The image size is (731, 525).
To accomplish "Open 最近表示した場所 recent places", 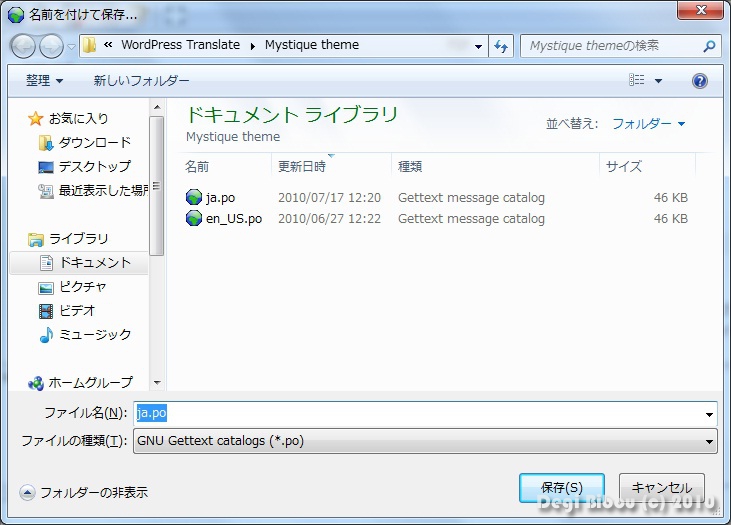I will [x=103, y=190].
